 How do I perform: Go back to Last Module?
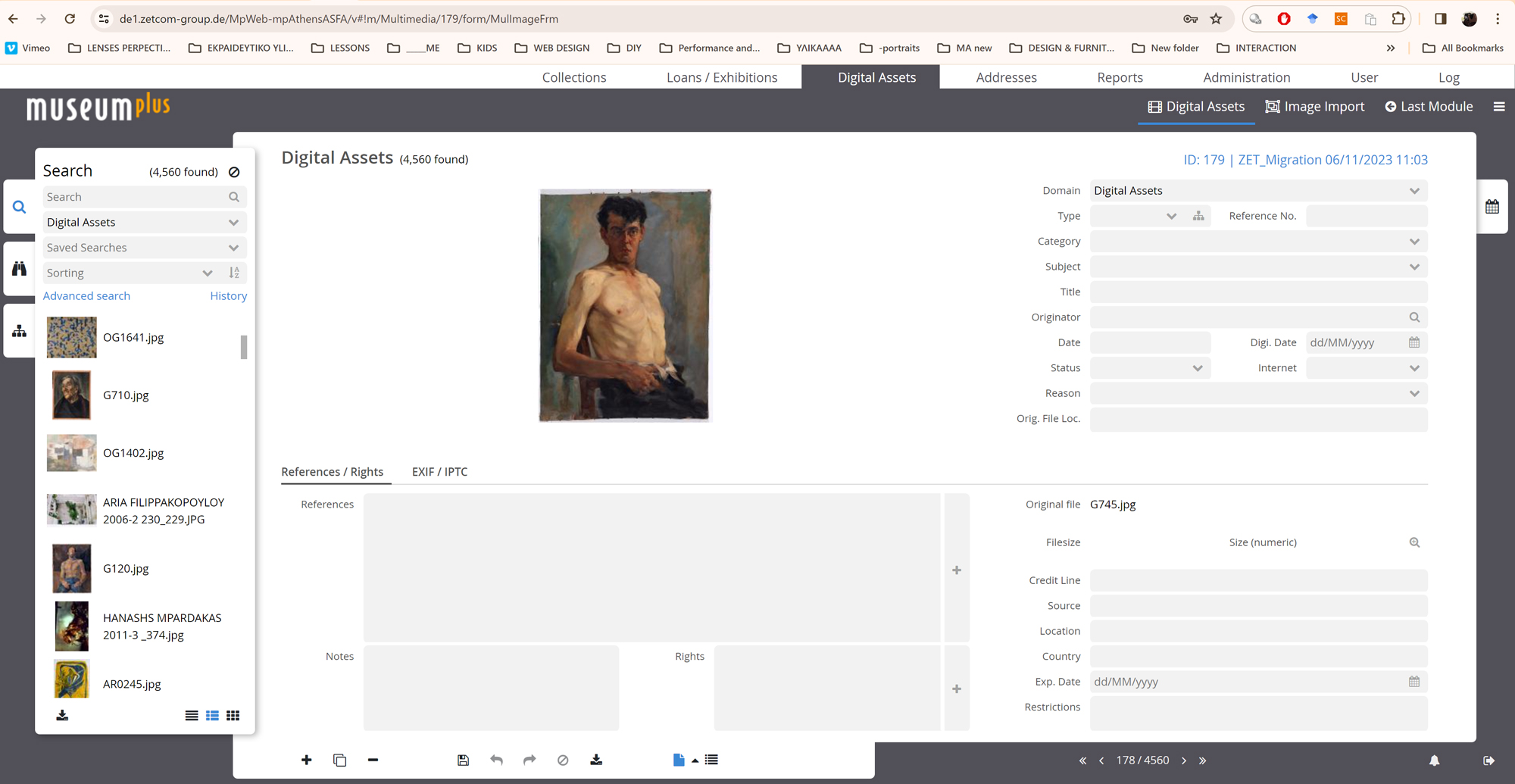coord(1429,107)
